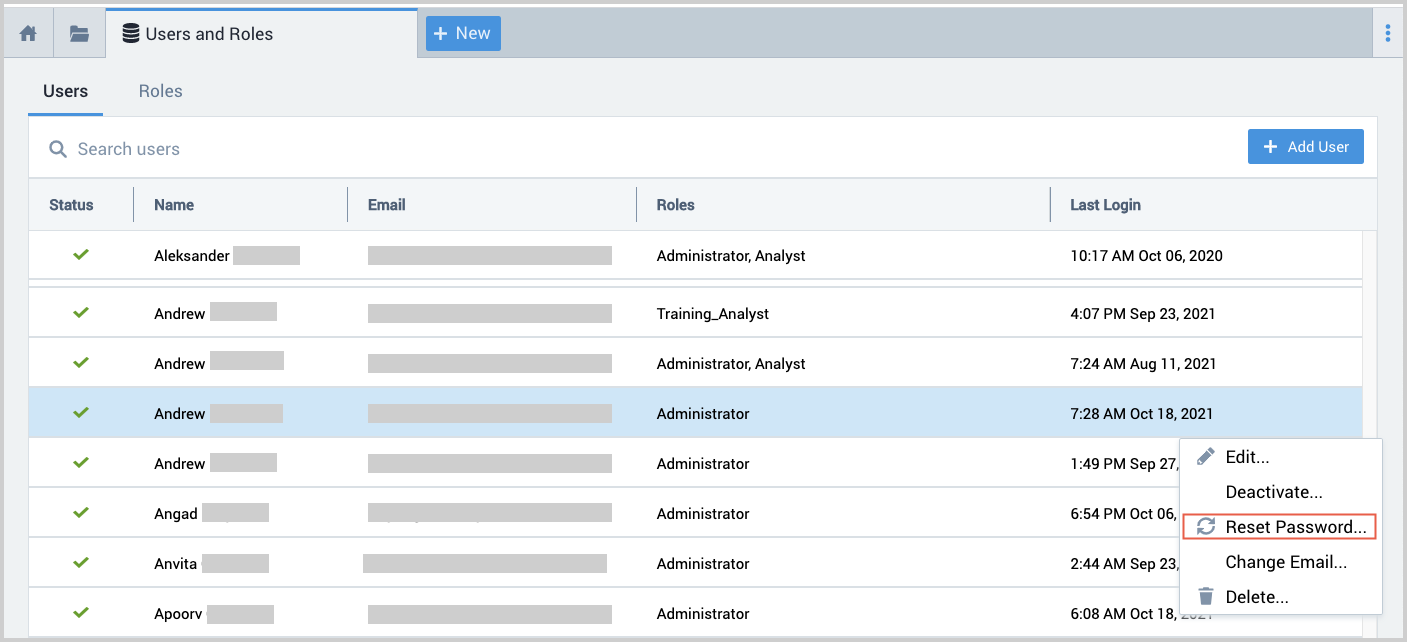
Task: Switch to the Roles tab
Action: point(160,91)
